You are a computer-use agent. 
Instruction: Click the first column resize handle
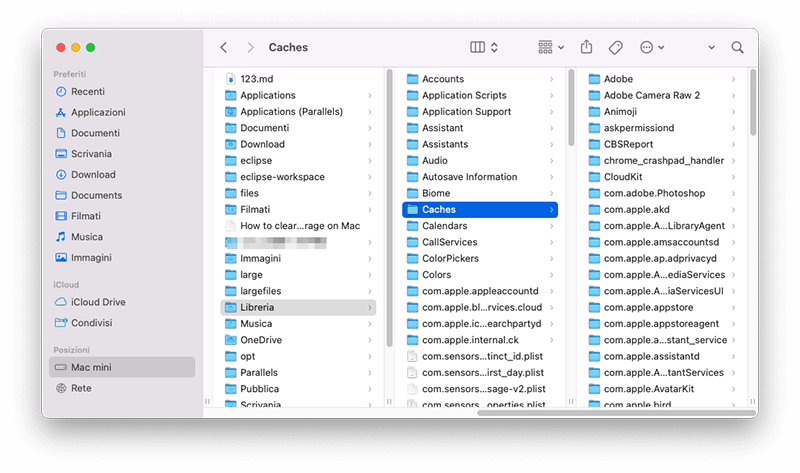[389, 402]
